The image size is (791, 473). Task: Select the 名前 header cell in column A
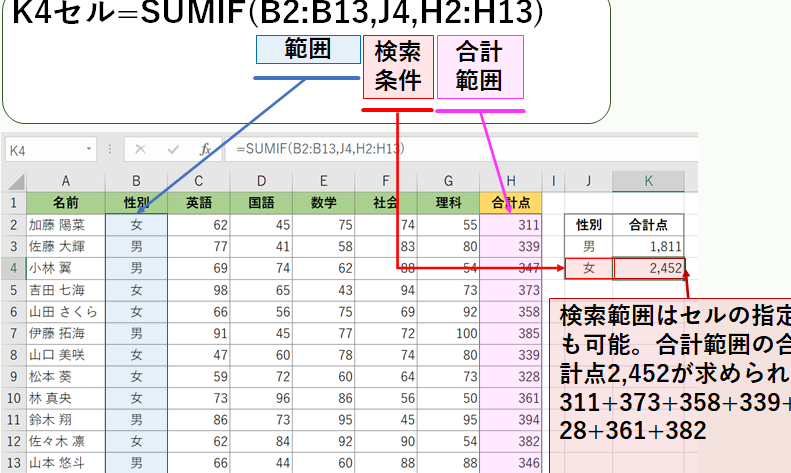coord(65,202)
